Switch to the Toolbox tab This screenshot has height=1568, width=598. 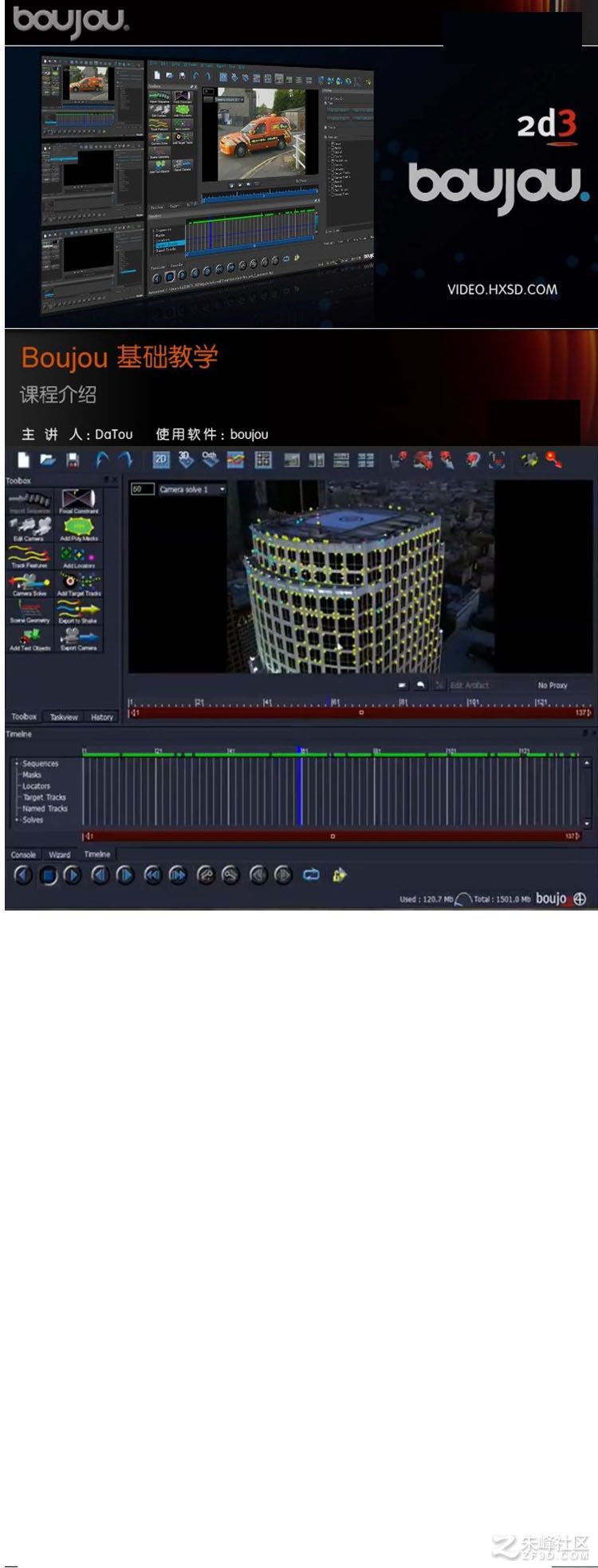24,717
